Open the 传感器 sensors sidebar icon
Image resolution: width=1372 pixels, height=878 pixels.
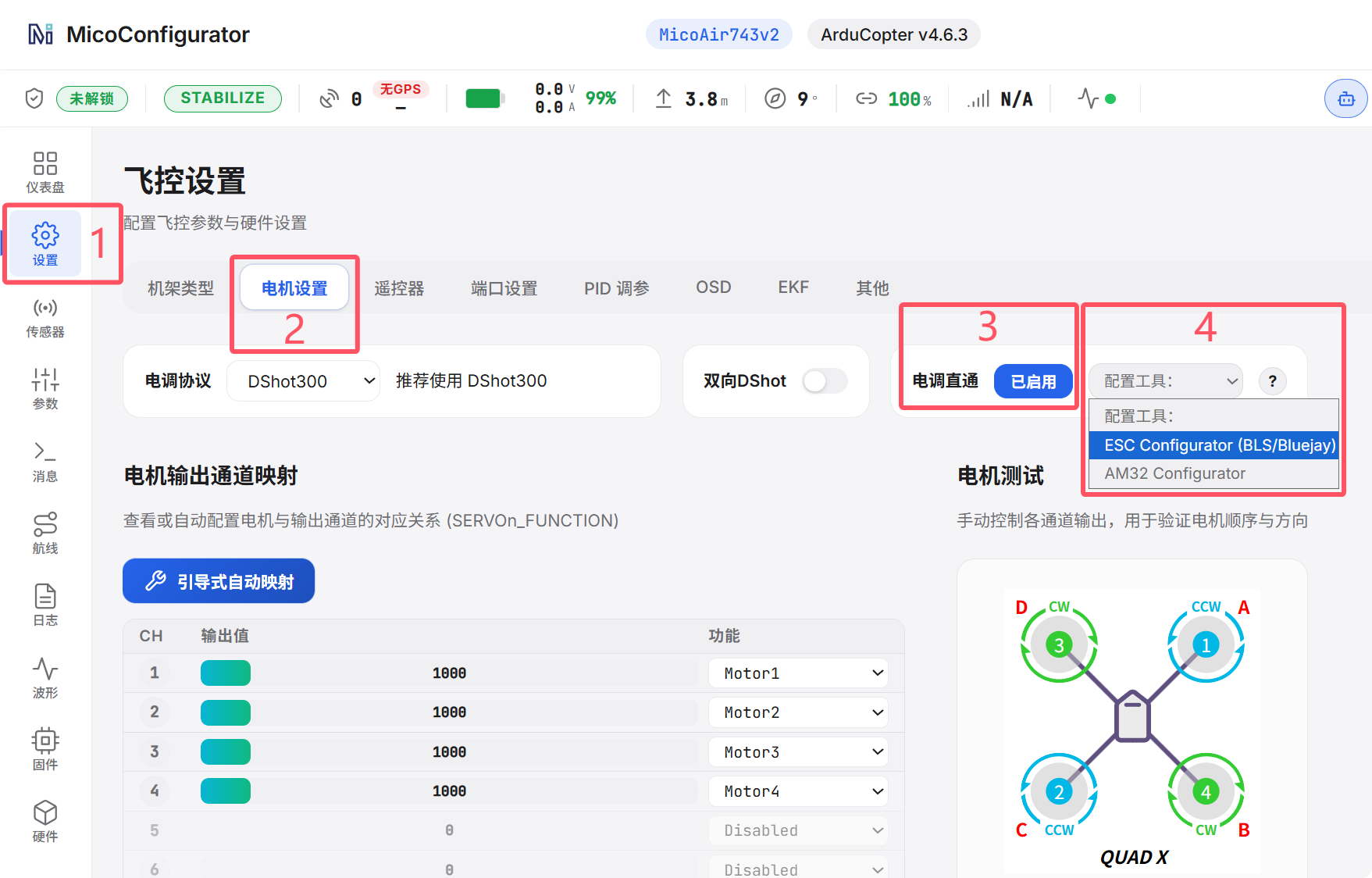click(x=45, y=318)
